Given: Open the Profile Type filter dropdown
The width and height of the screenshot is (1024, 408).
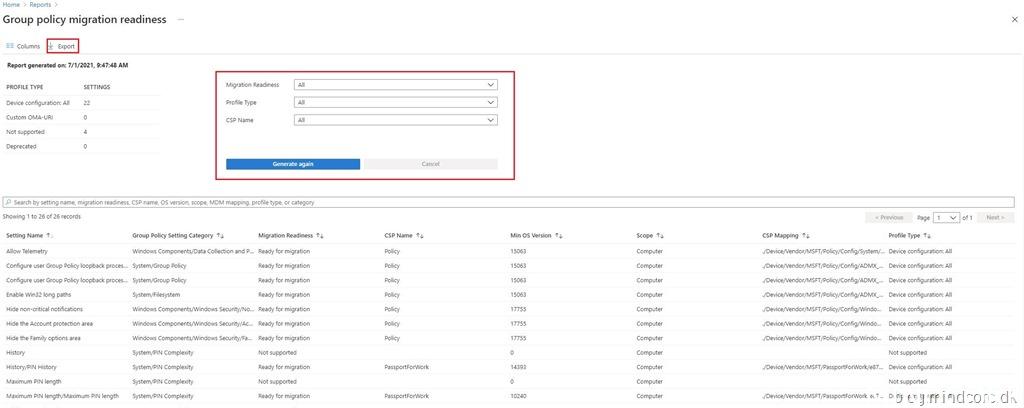Looking at the screenshot, I should pyautogui.click(x=395, y=102).
